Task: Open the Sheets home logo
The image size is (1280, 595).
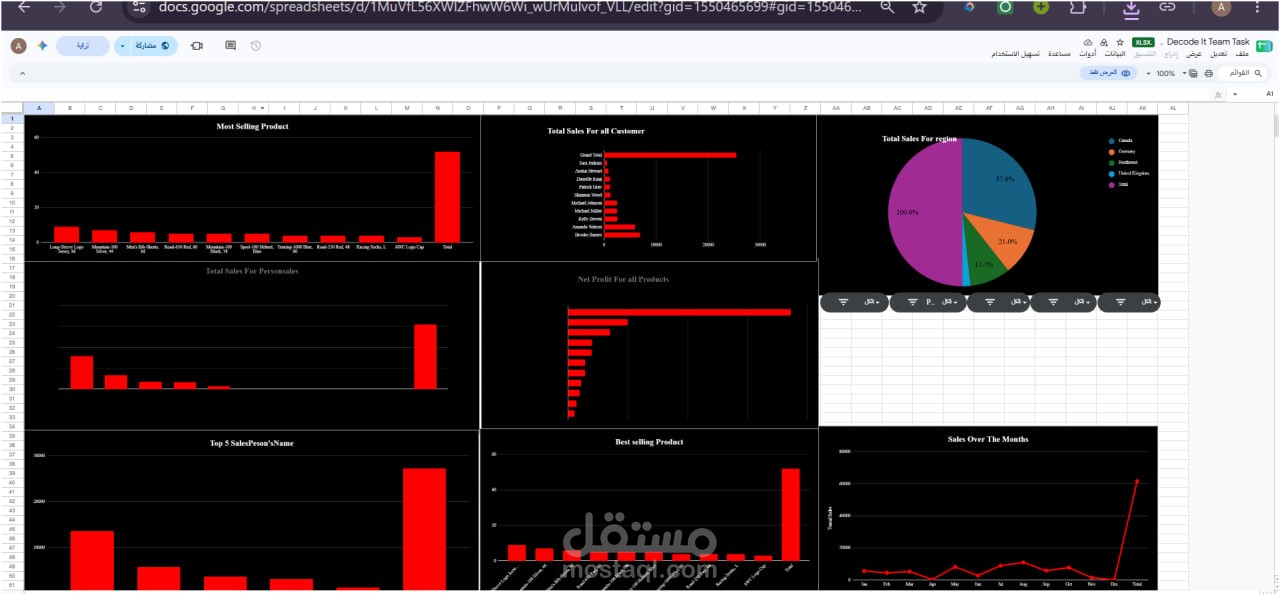Action: point(1266,46)
